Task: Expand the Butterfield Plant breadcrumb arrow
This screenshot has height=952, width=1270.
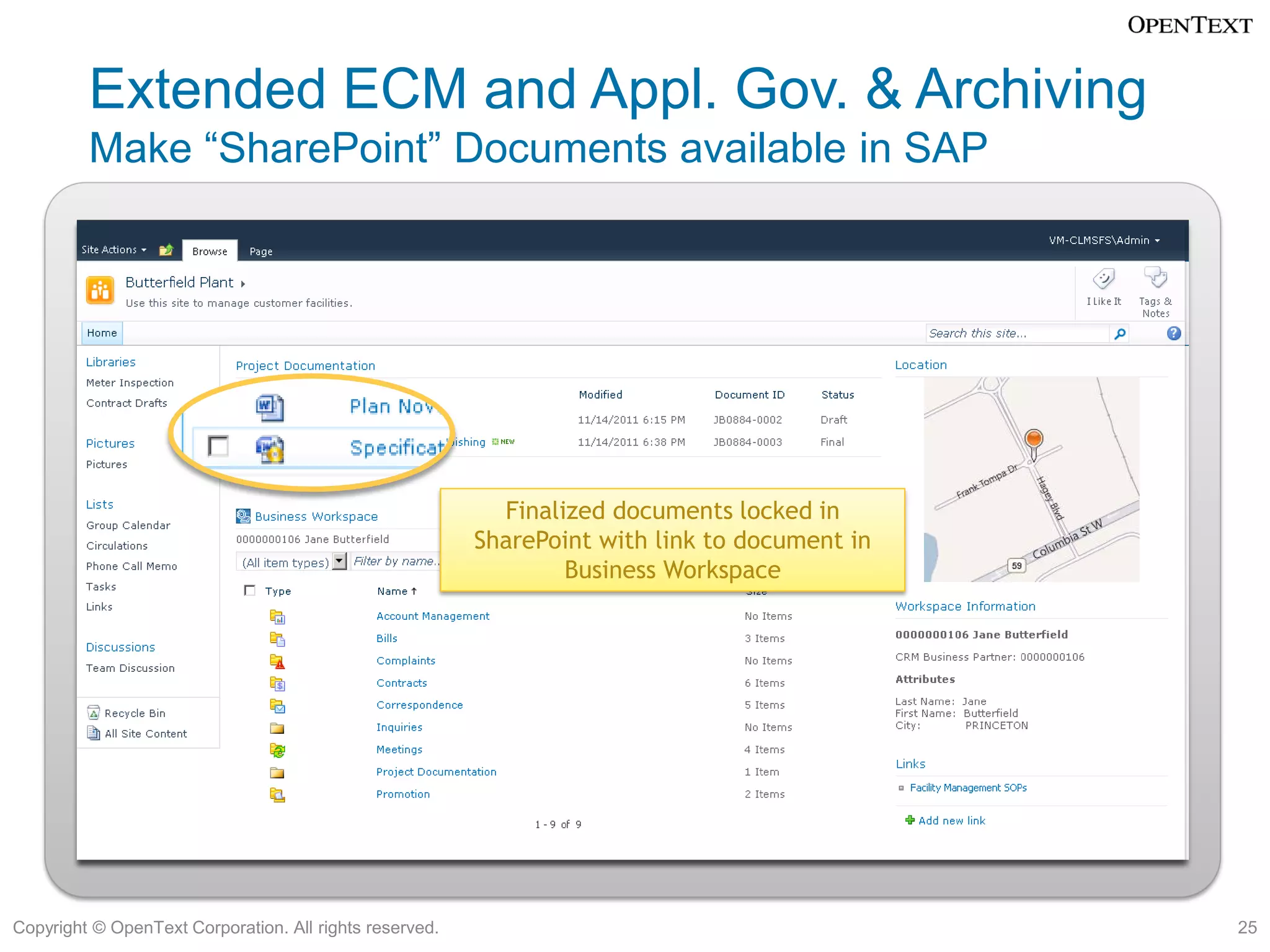Action: [243, 284]
